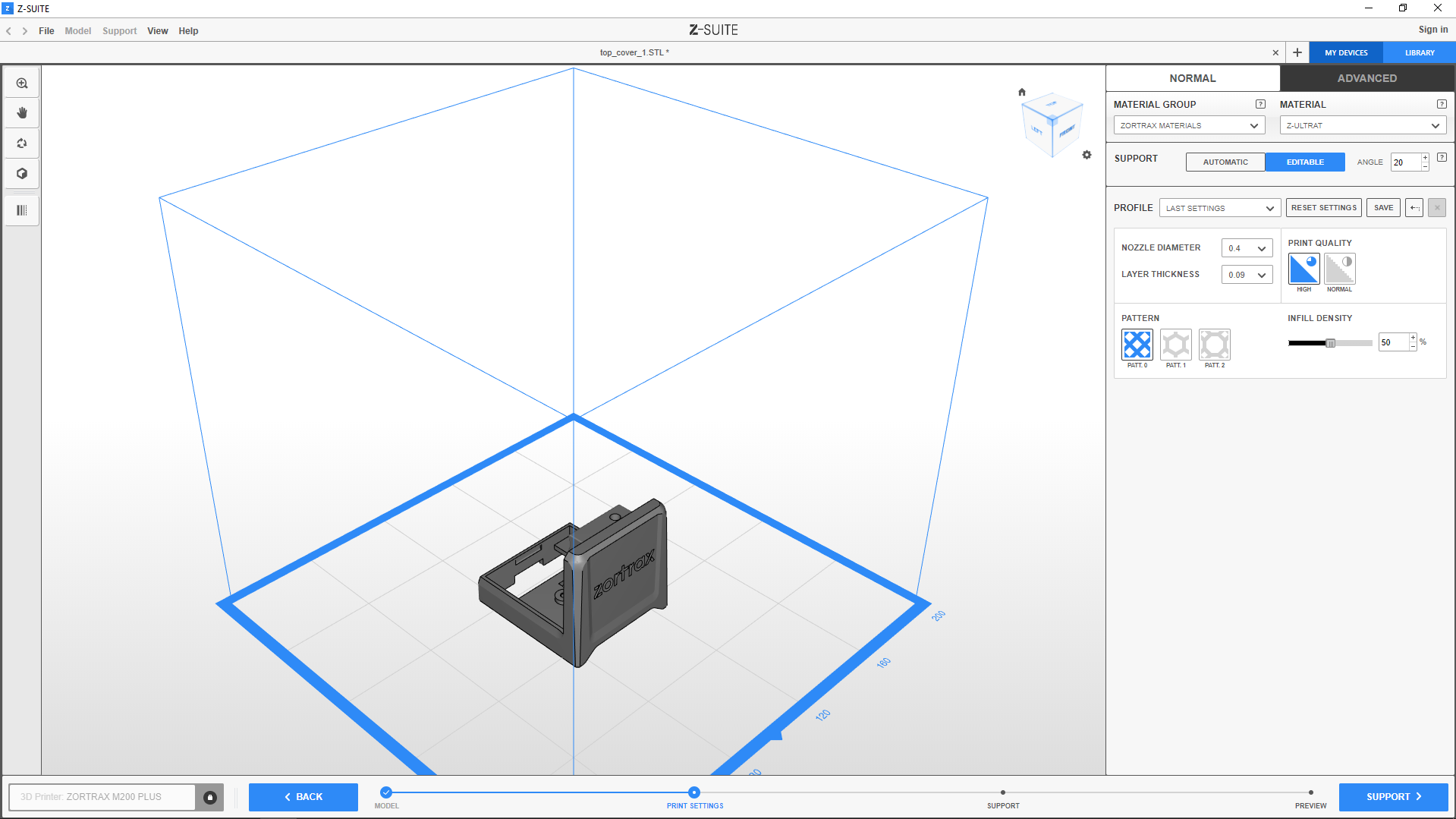Switch support mode to Automatic

click(x=1225, y=162)
